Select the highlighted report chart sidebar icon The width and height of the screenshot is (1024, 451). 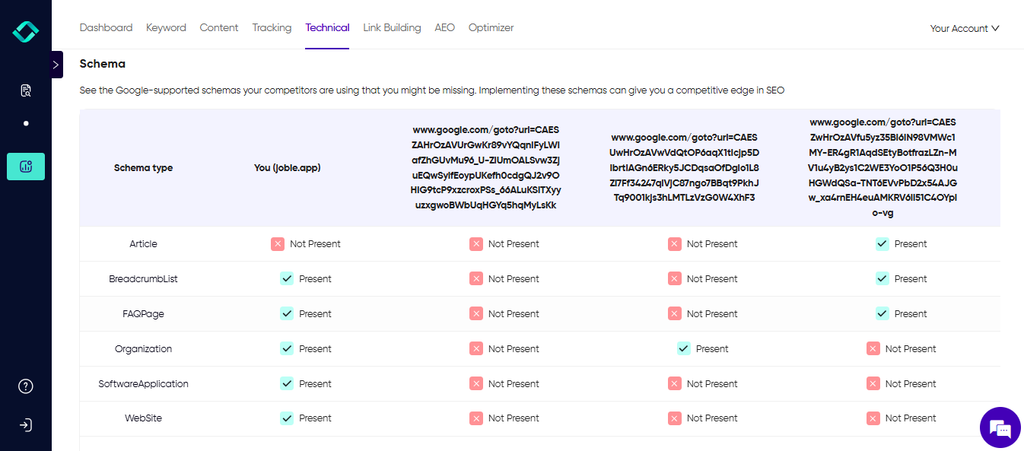(x=25, y=166)
